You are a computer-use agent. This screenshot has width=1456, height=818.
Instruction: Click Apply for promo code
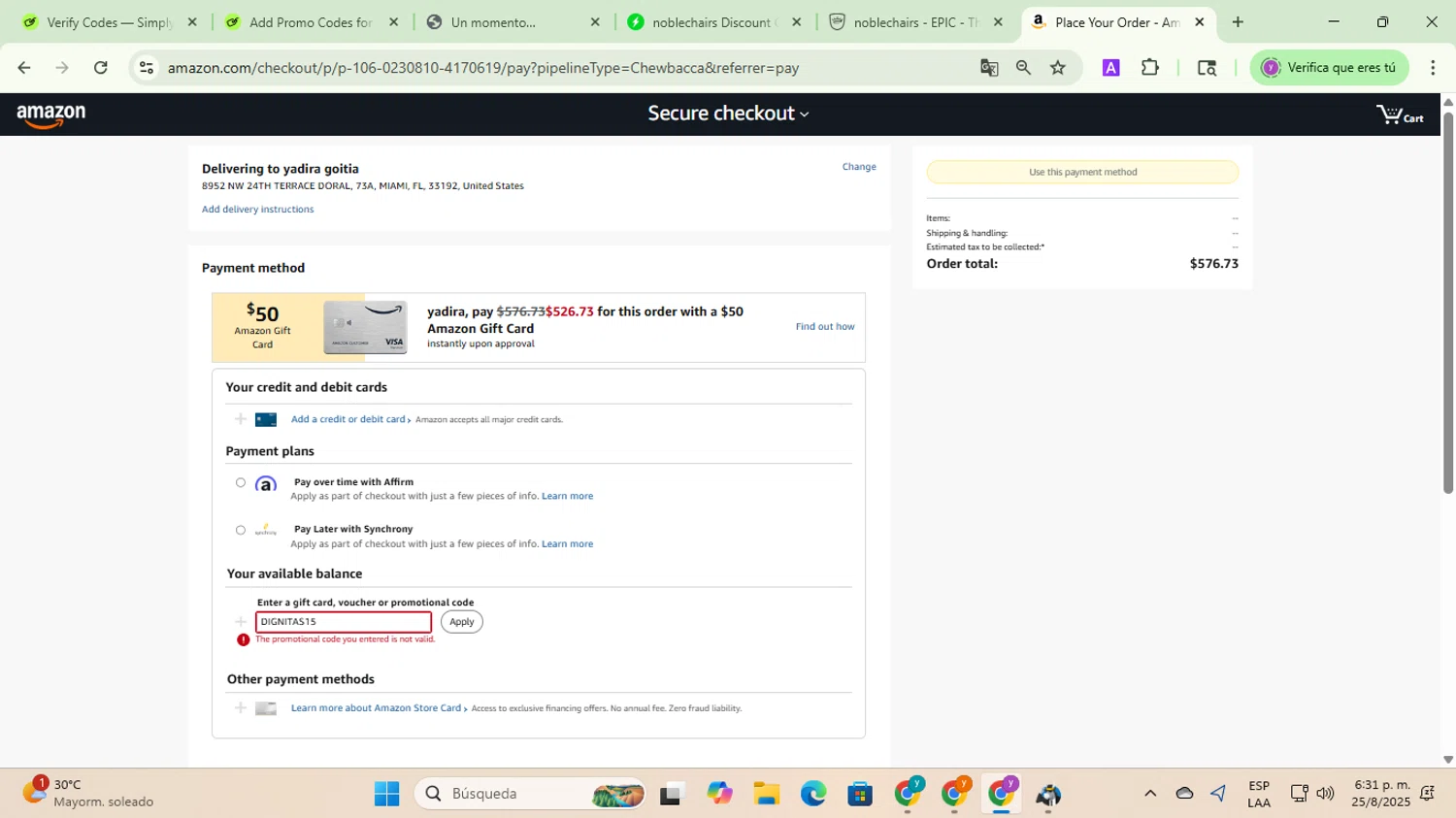coord(462,622)
